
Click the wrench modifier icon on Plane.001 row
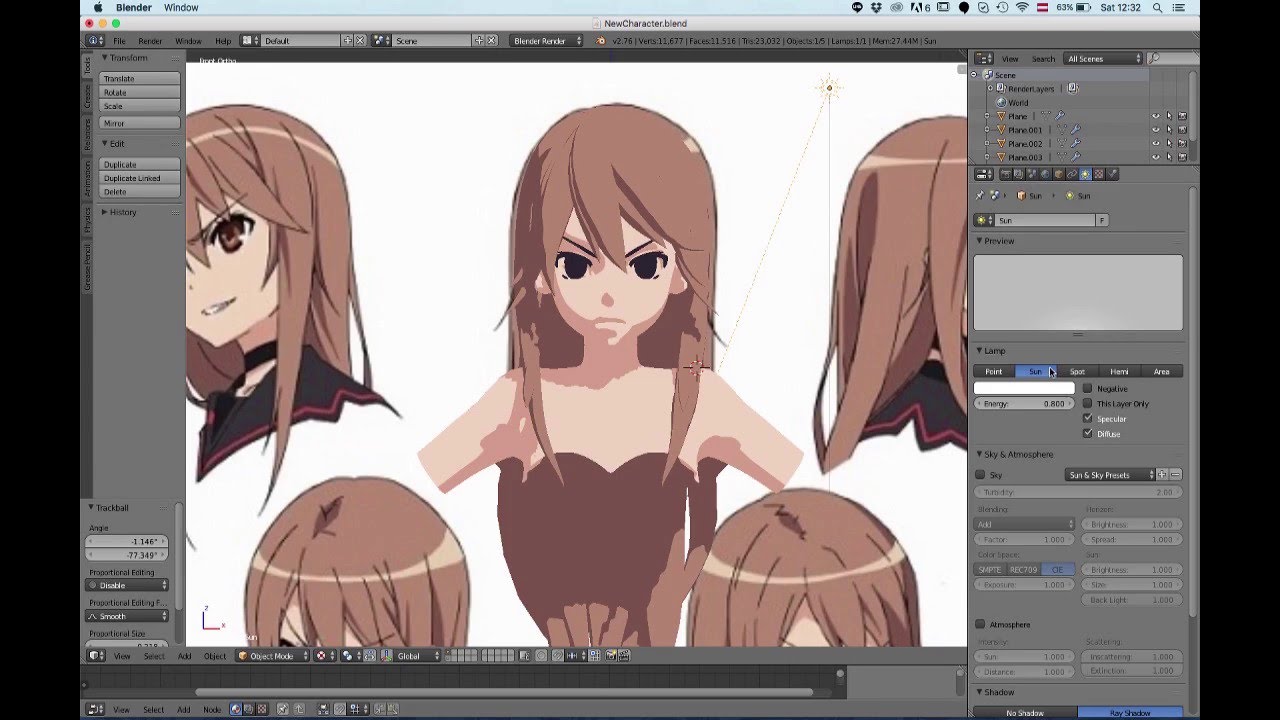pyautogui.click(x=1076, y=129)
